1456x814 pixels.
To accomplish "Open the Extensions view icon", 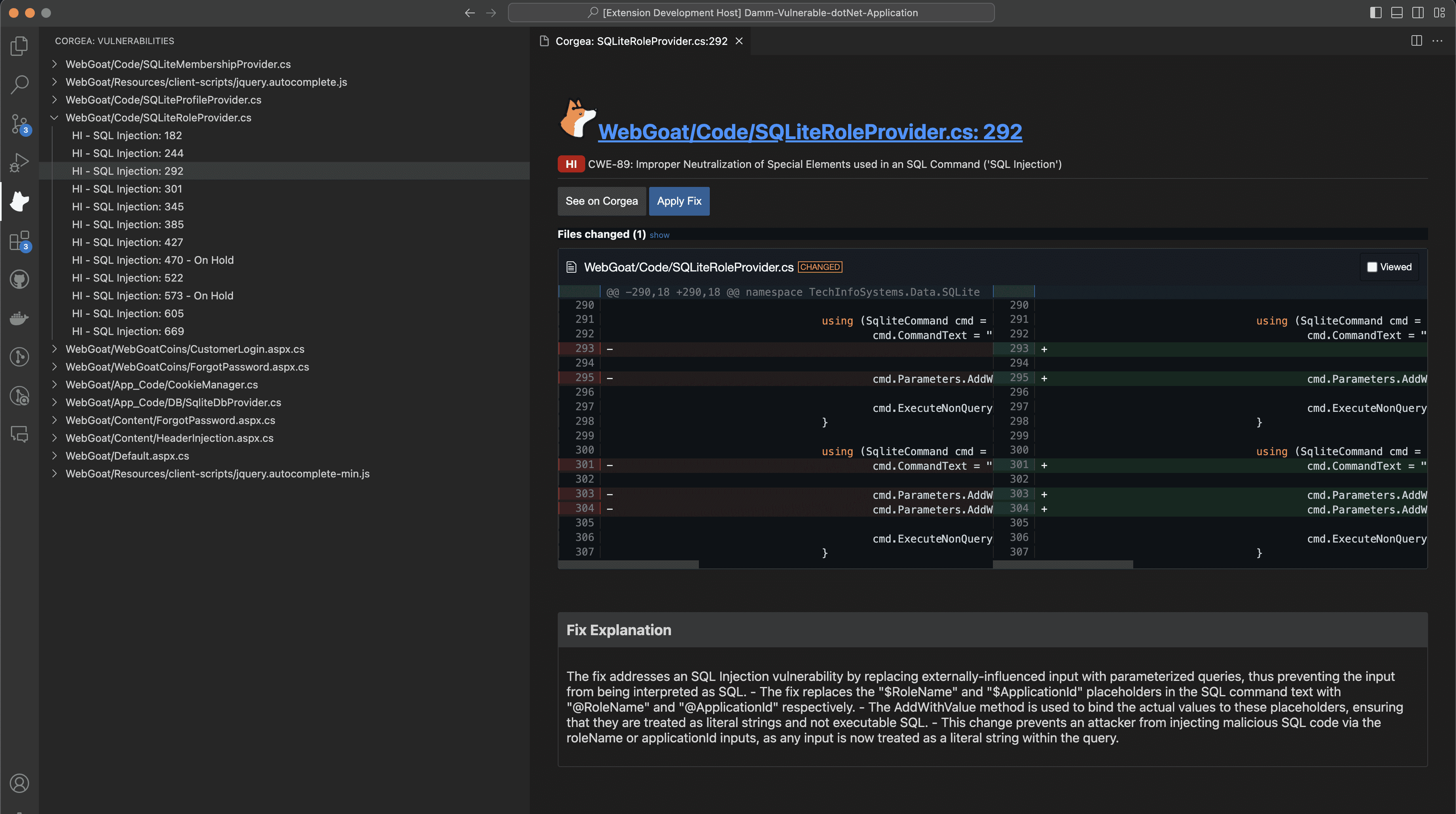I will [19, 241].
